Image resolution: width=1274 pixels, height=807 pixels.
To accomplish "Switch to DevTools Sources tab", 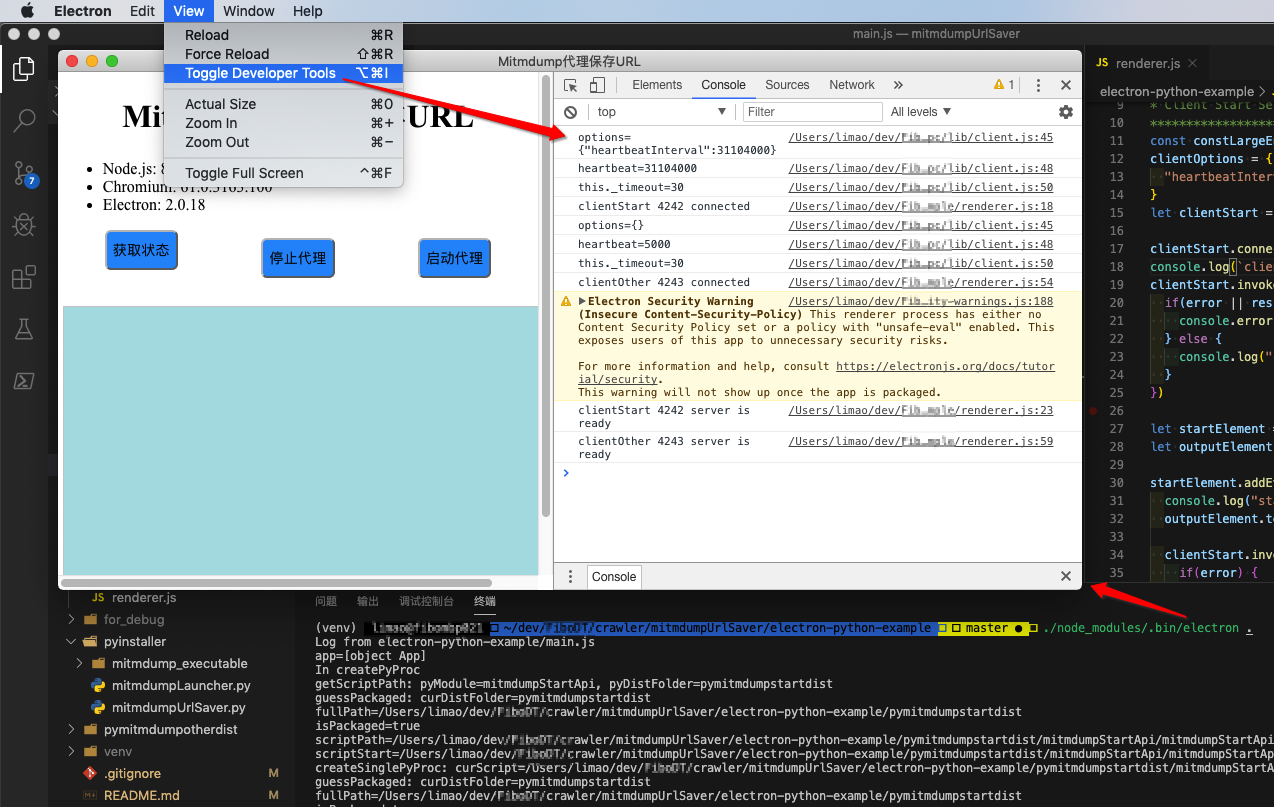I will pyautogui.click(x=787, y=85).
